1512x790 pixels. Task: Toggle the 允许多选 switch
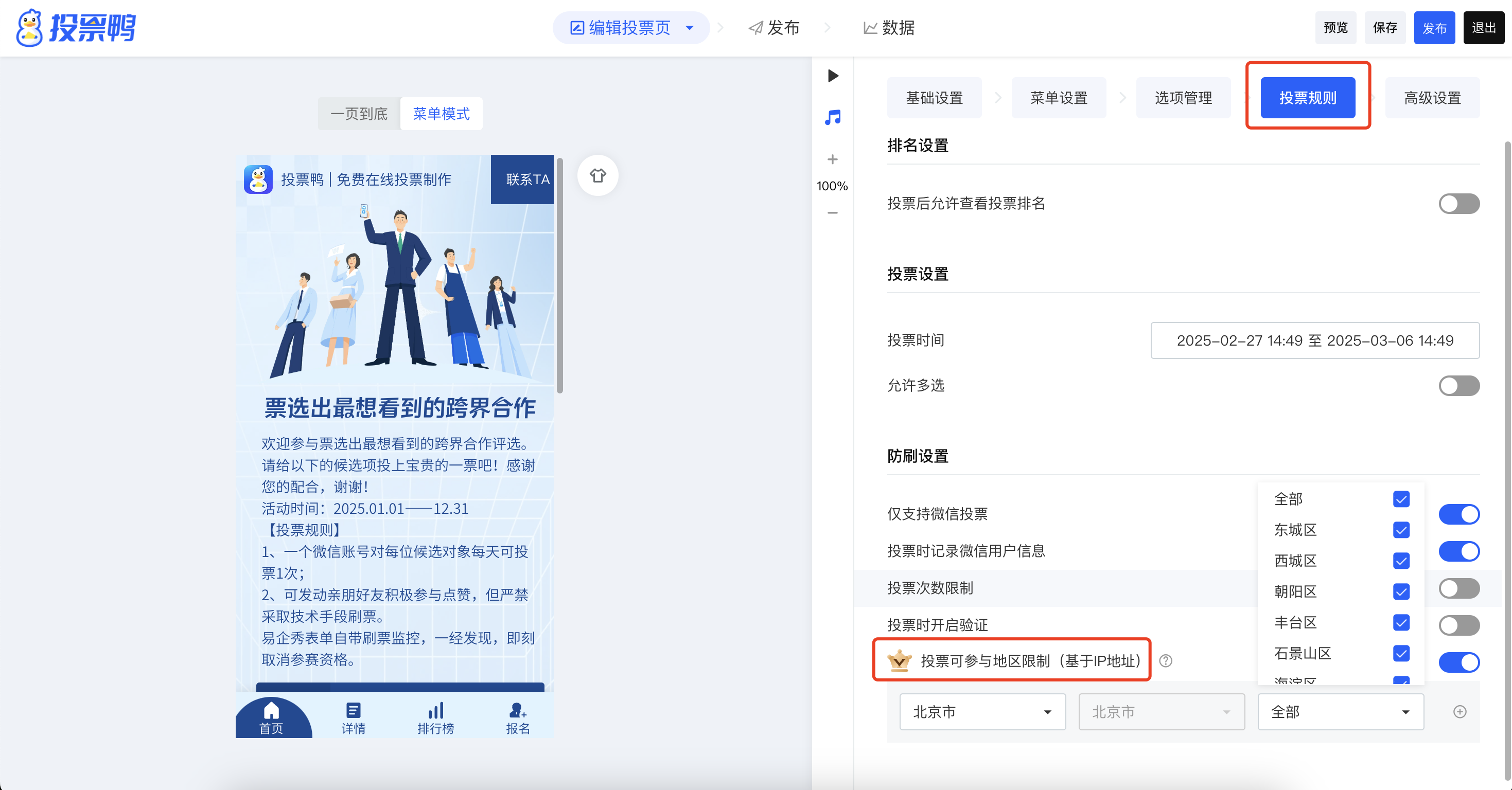1458,386
